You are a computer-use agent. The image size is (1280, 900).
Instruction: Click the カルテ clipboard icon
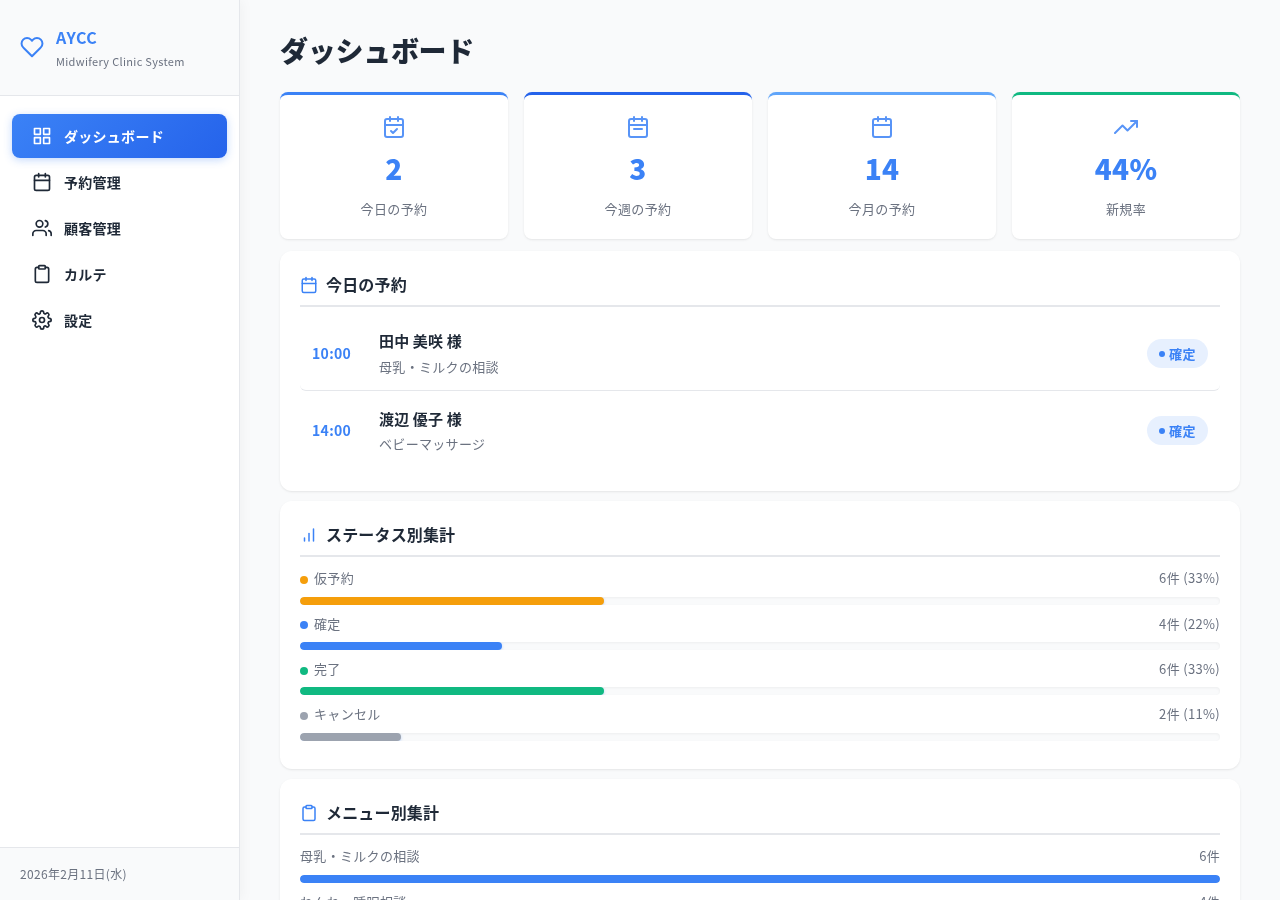pos(41,274)
